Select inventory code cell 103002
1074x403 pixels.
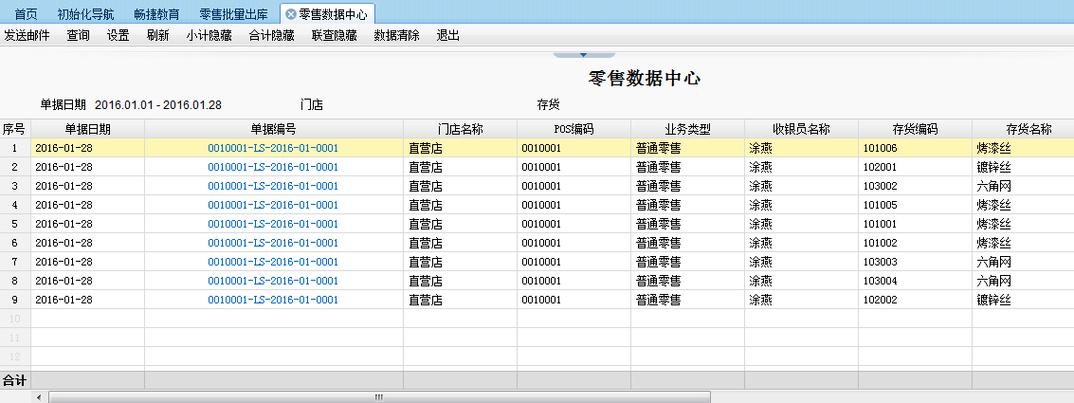point(915,186)
